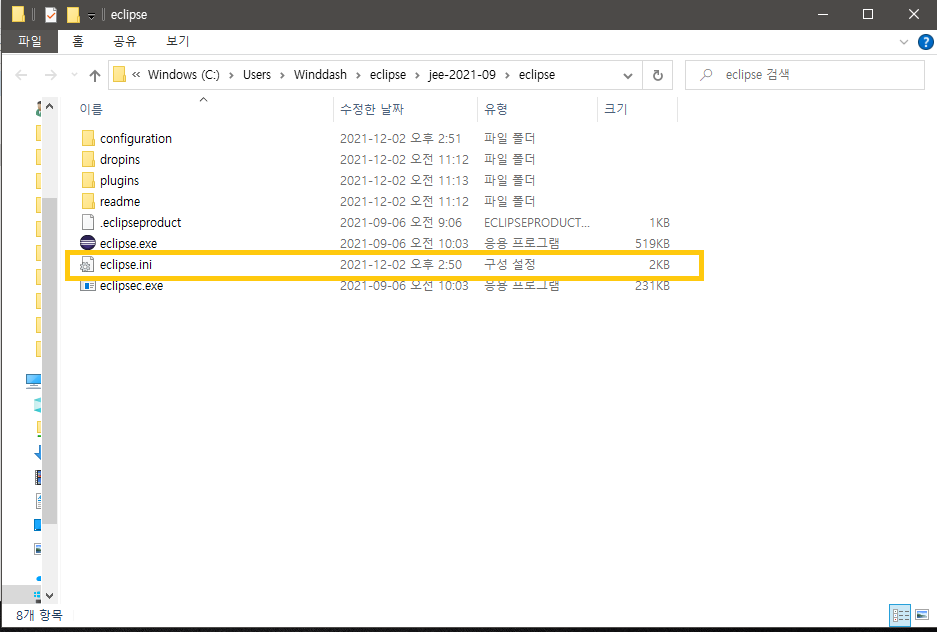Switch to large icons view layout

click(922, 615)
